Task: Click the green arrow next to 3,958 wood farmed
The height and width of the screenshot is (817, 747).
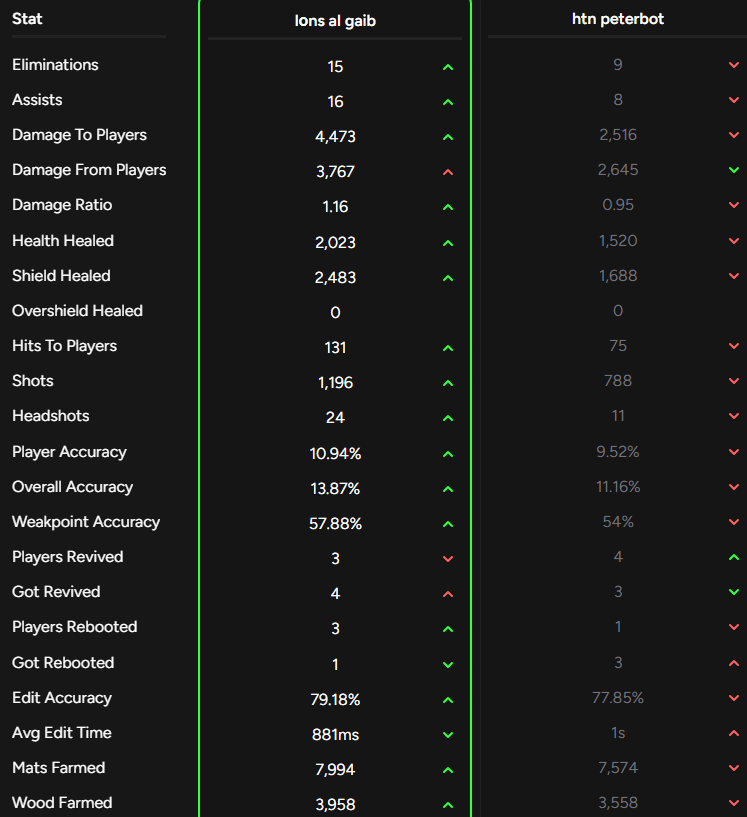Action: (447, 805)
